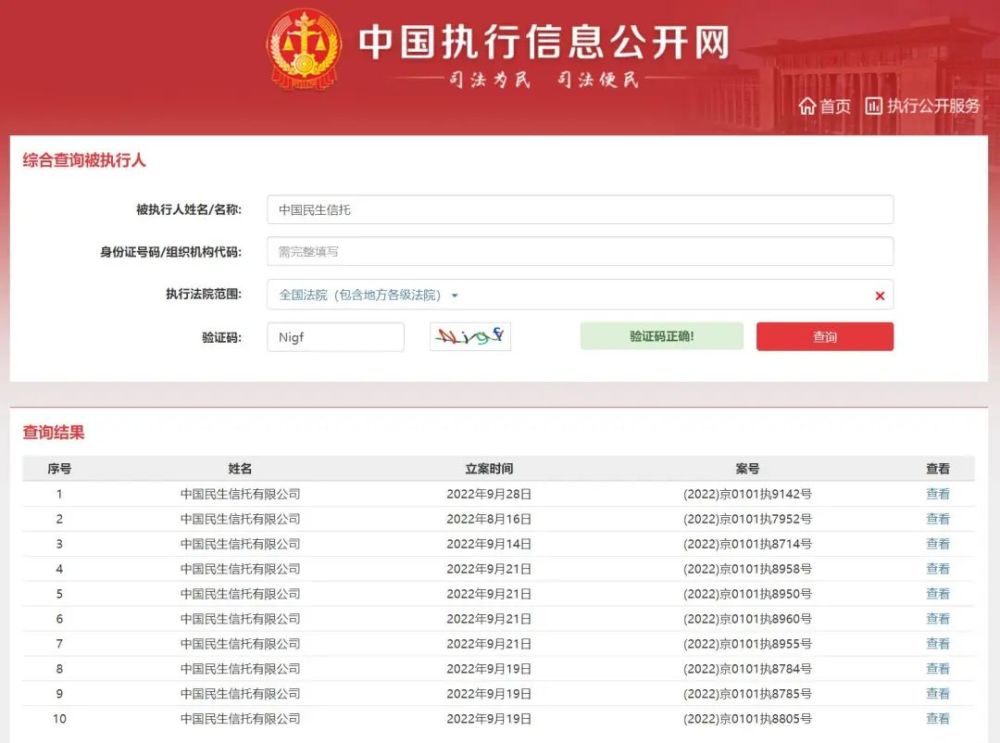Click the 立案时间 column header
The image size is (1000, 743).
(x=489, y=469)
